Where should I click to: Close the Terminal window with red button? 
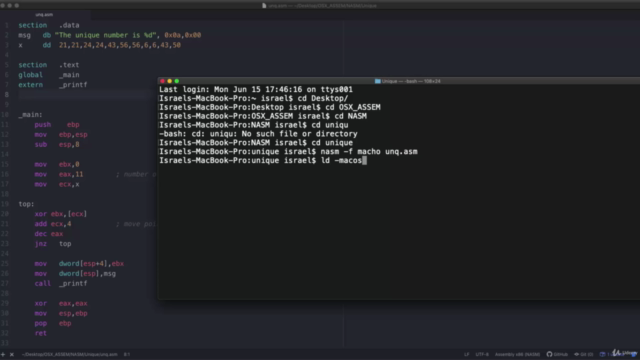162,81
